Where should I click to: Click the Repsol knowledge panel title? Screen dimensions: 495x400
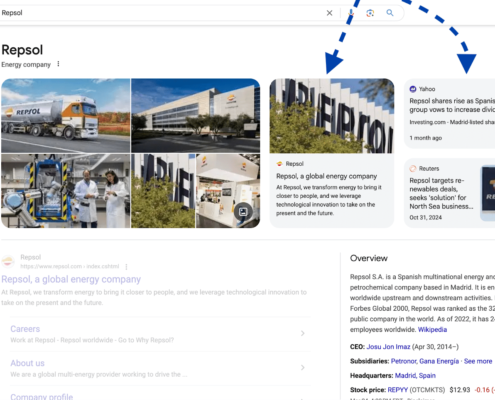[x=22, y=50]
